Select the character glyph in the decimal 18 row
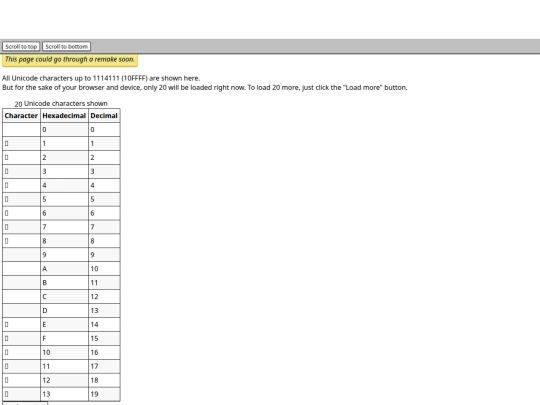 [7, 380]
